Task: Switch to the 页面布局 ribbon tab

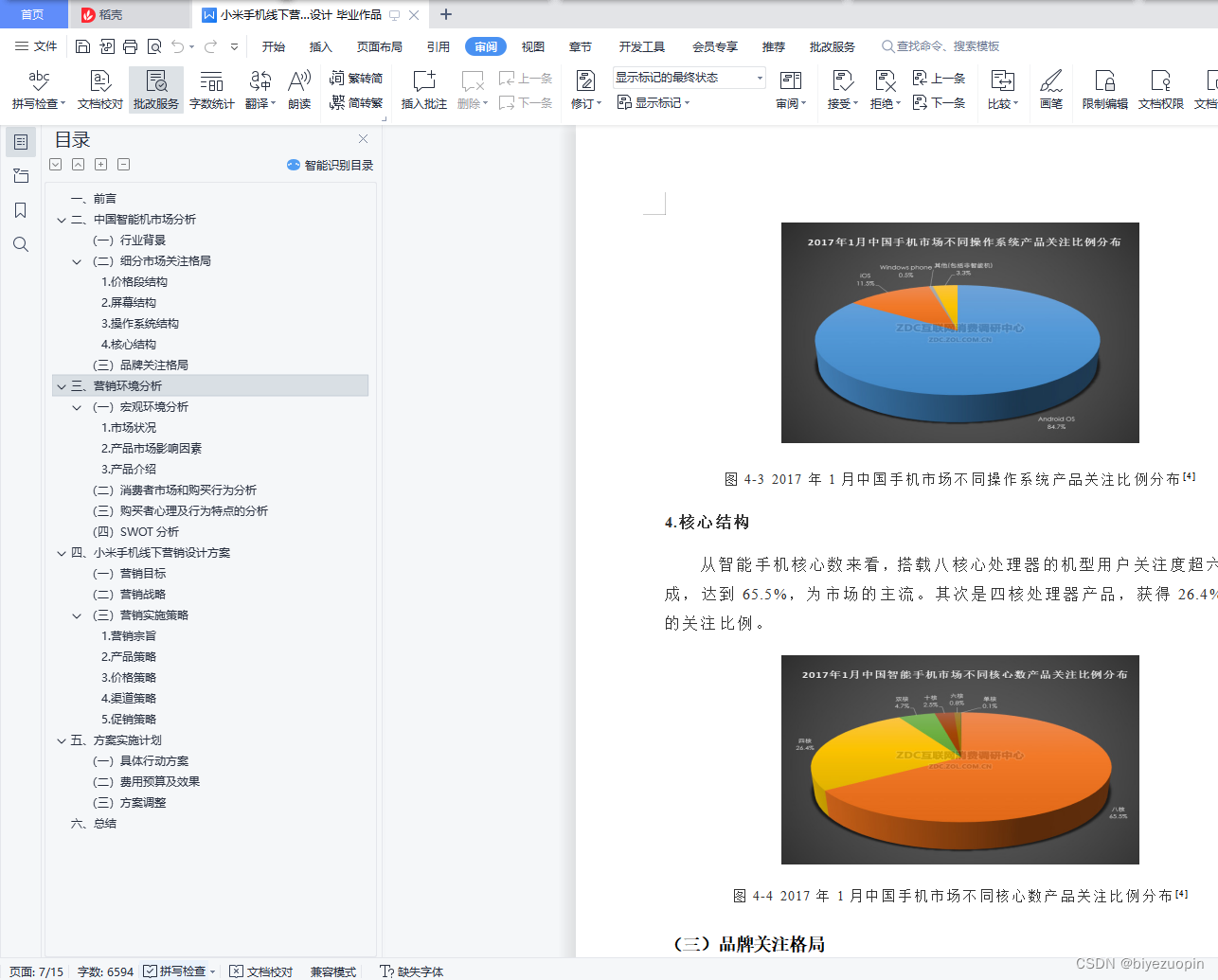Action: point(380,46)
